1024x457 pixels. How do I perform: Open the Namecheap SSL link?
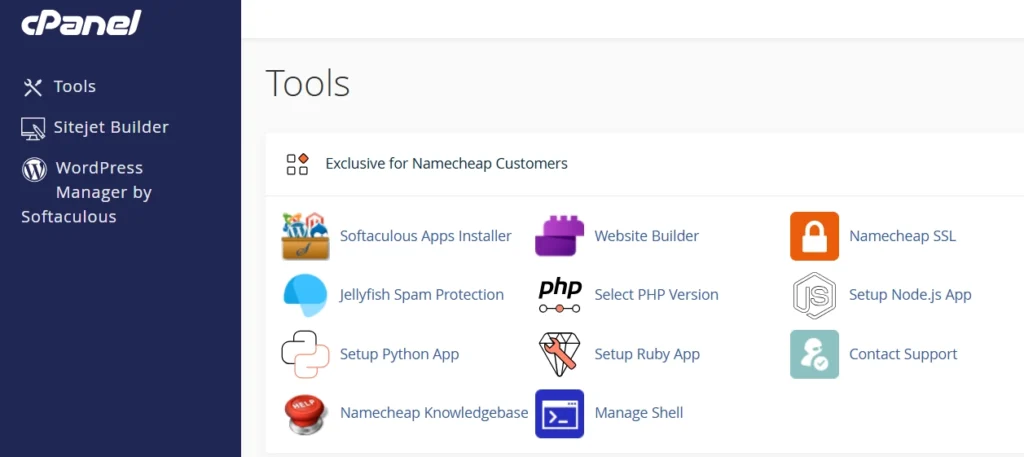[903, 236]
